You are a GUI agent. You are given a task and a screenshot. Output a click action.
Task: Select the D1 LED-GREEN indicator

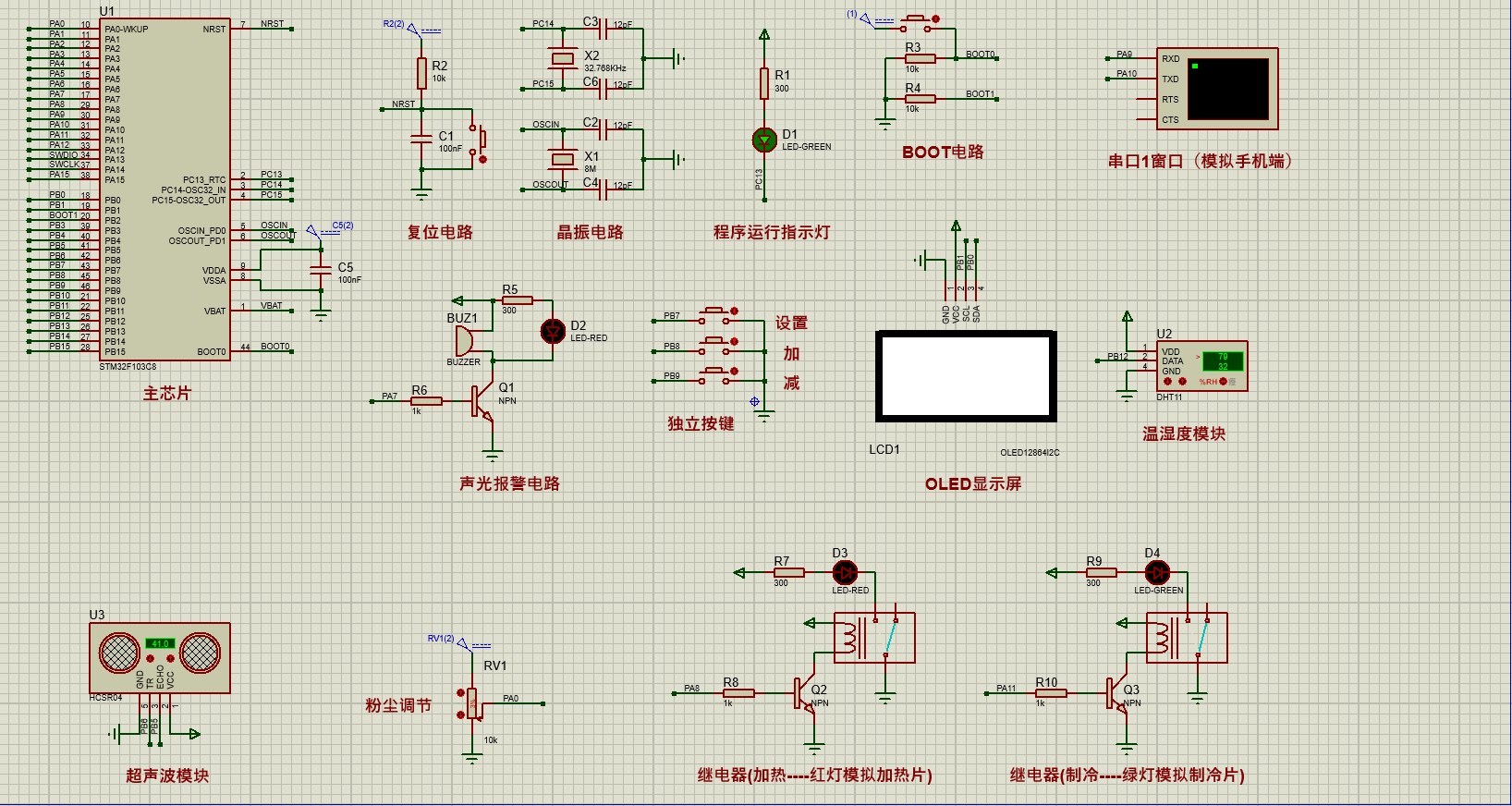[x=764, y=140]
